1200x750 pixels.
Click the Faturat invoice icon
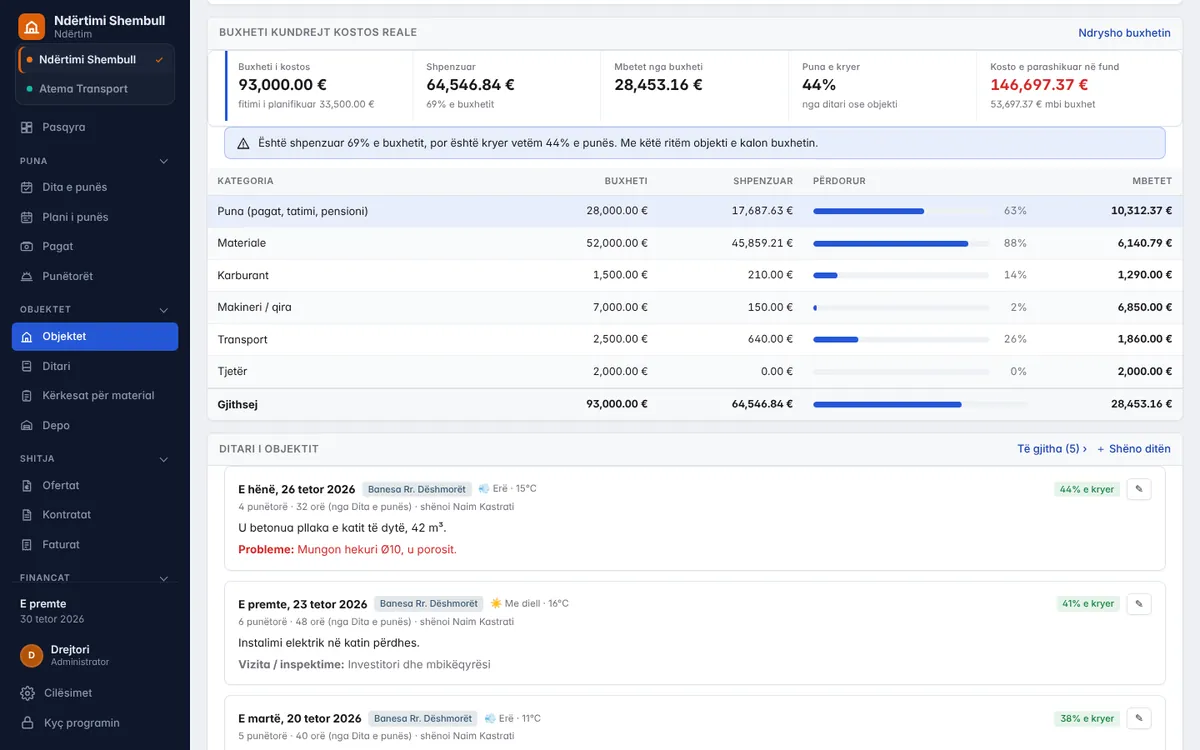click(27, 545)
